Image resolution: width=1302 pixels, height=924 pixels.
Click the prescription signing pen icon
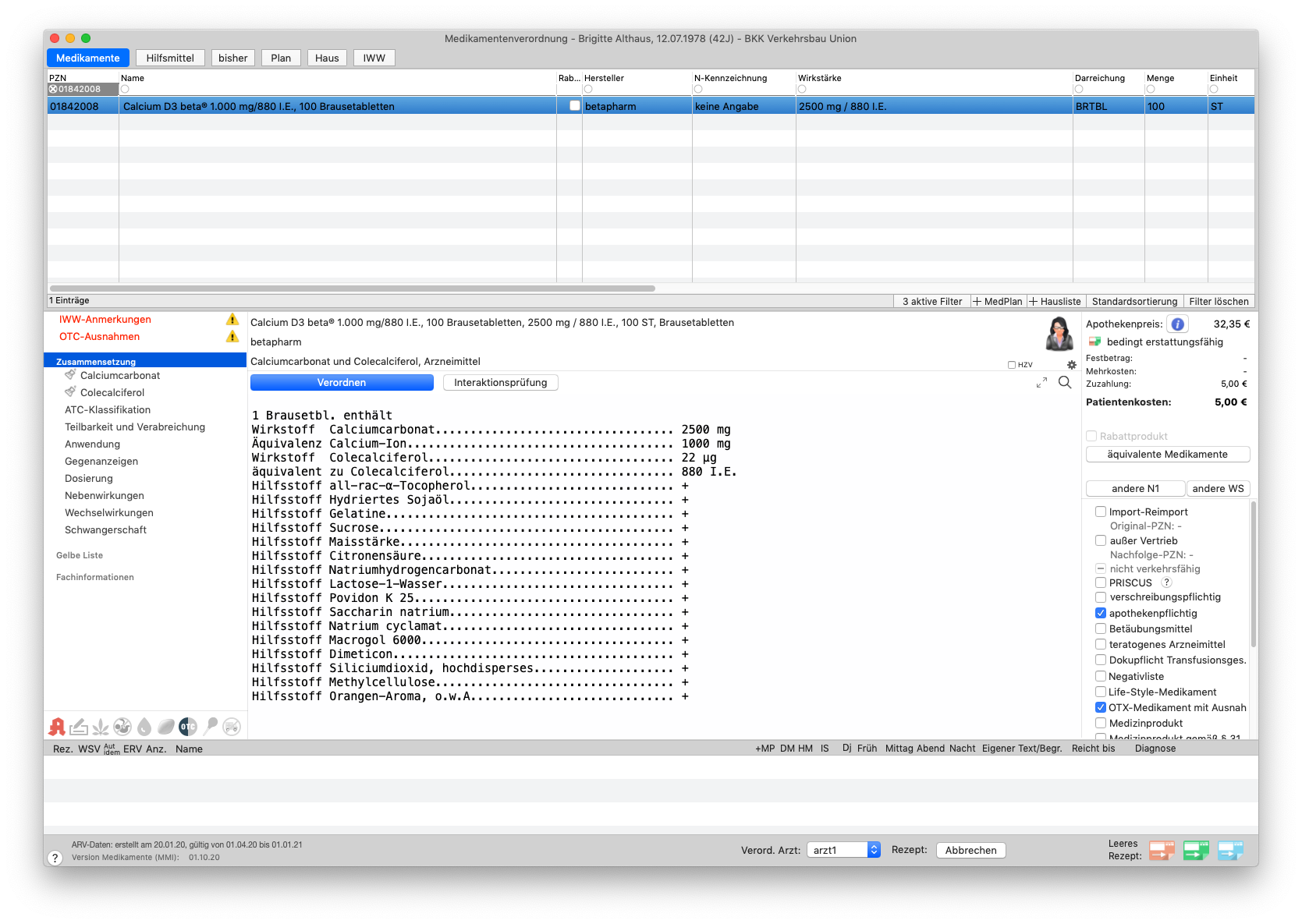79,727
